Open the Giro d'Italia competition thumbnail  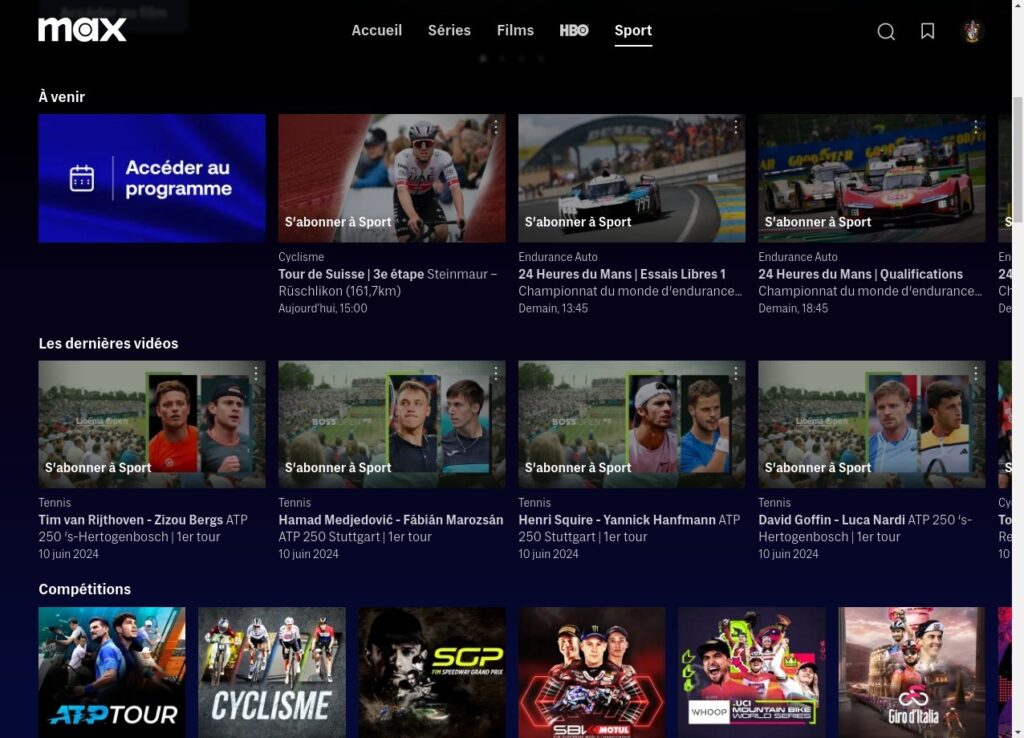911,672
